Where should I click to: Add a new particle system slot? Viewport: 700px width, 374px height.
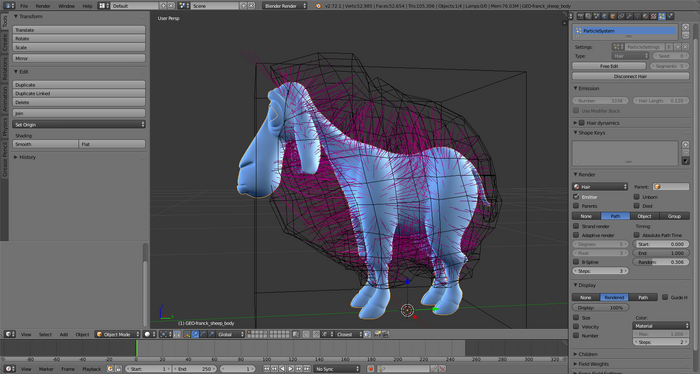[x=685, y=27]
